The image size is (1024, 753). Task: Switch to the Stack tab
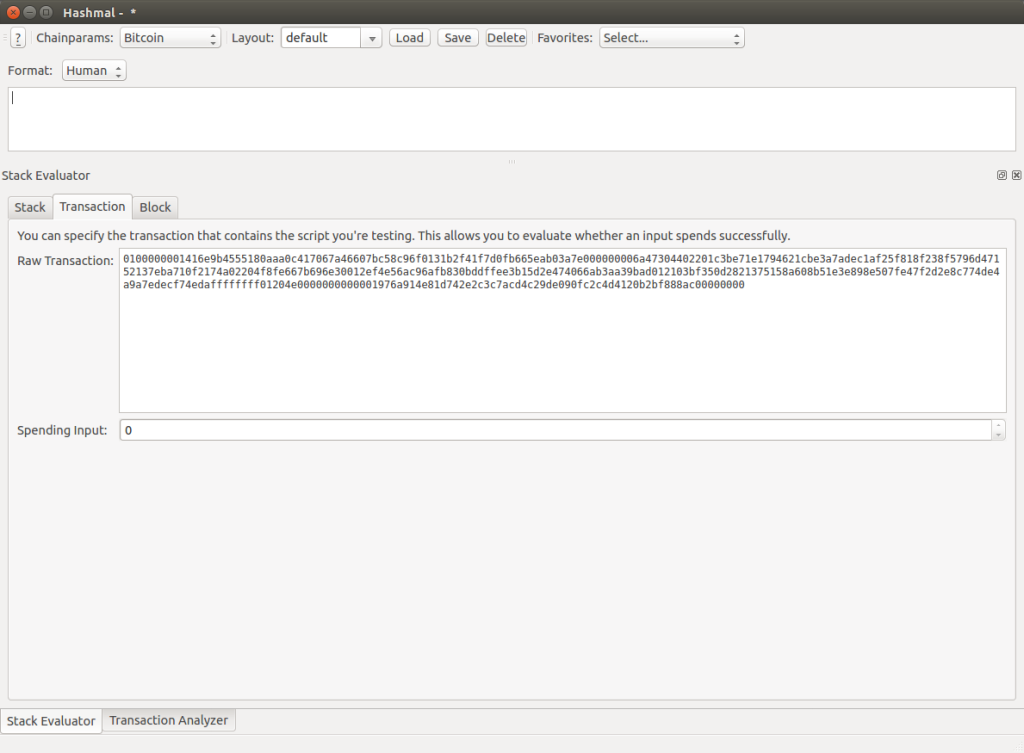30,207
